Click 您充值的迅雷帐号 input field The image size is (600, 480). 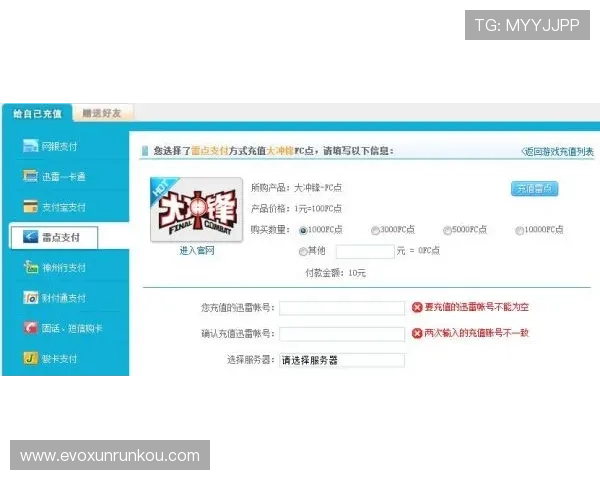(x=342, y=308)
